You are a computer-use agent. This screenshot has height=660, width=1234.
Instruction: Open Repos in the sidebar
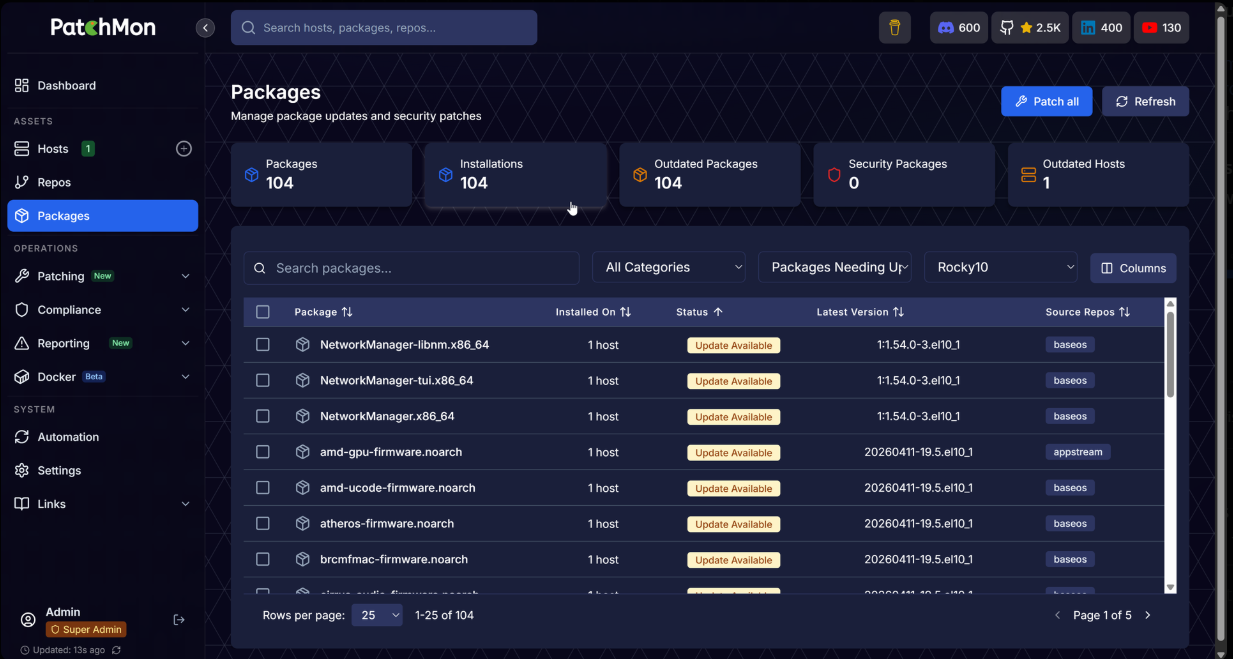(x=102, y=183)
